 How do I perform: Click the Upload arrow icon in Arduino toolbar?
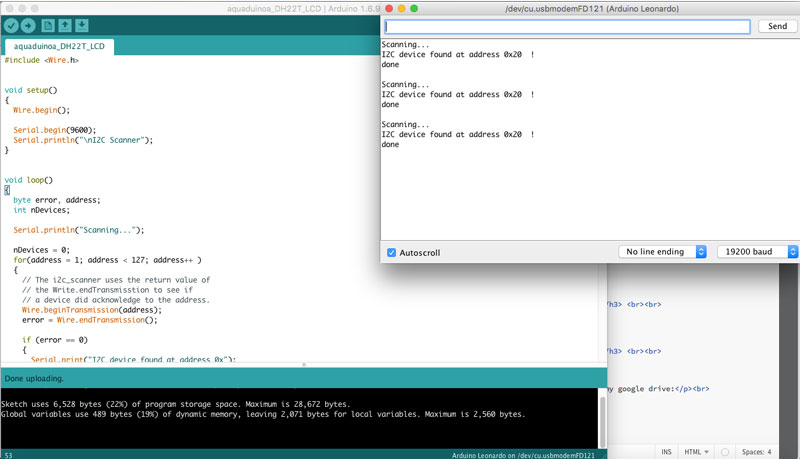28,26
